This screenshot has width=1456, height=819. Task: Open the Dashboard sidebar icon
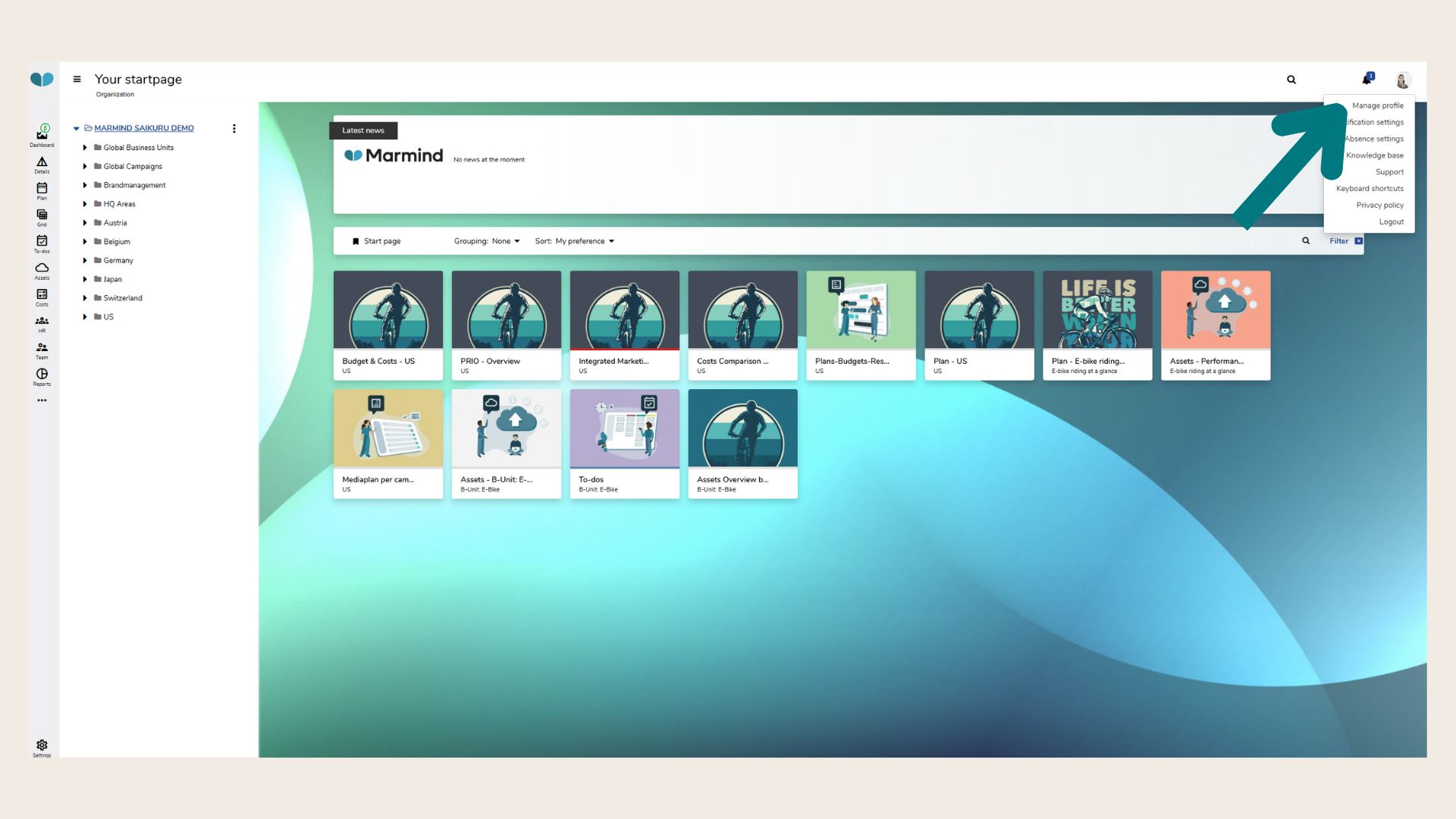42,134
